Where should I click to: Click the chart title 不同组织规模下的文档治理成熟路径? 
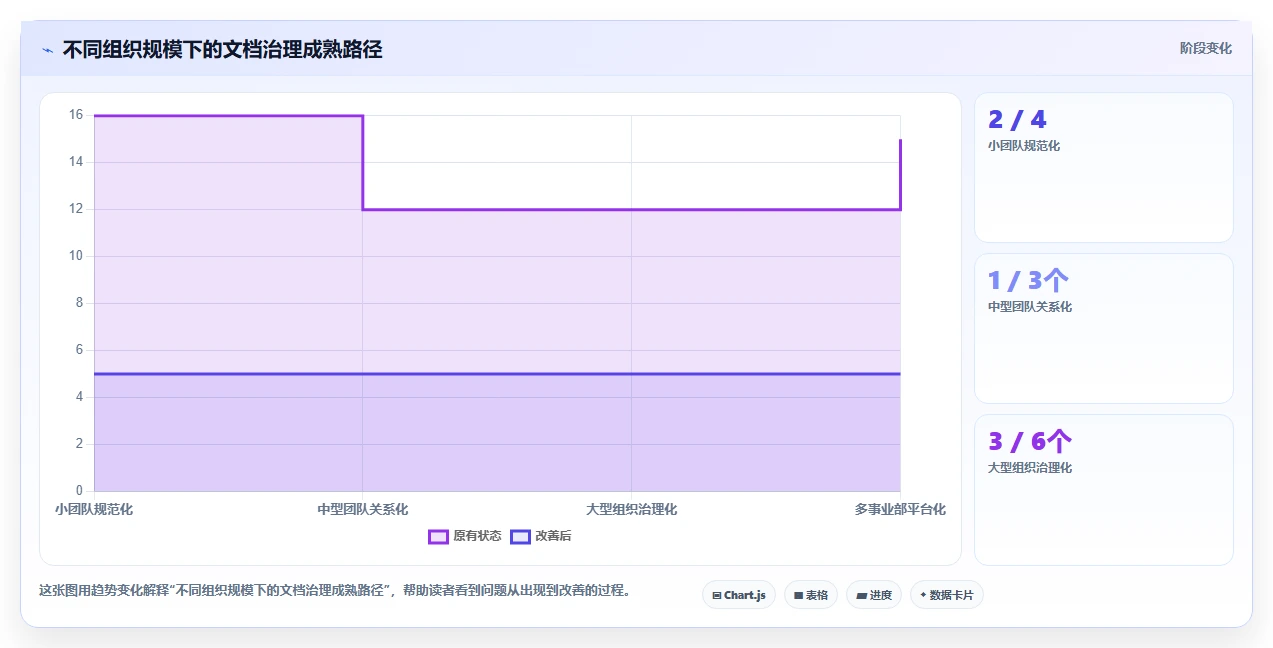(223, 49)
